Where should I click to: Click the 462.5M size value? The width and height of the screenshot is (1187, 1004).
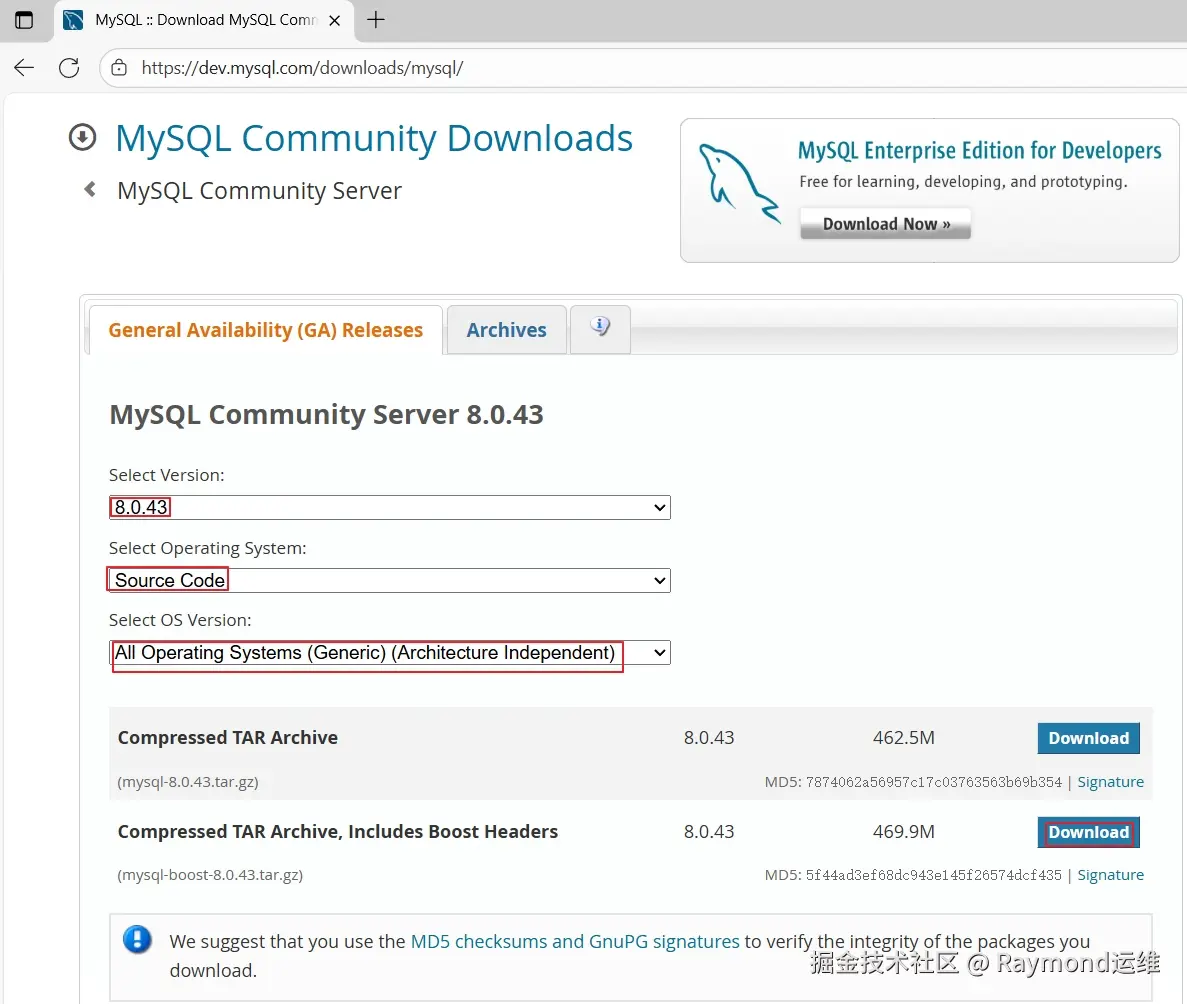tap(904, 738)
